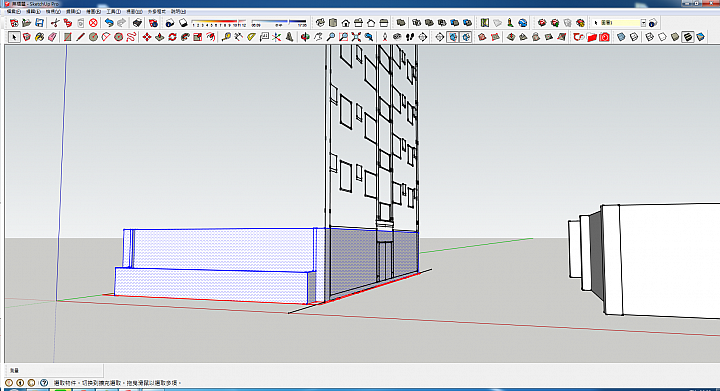Undo the last action
The width and height of the screenshot is (720, 391).
tap(109, 22)
